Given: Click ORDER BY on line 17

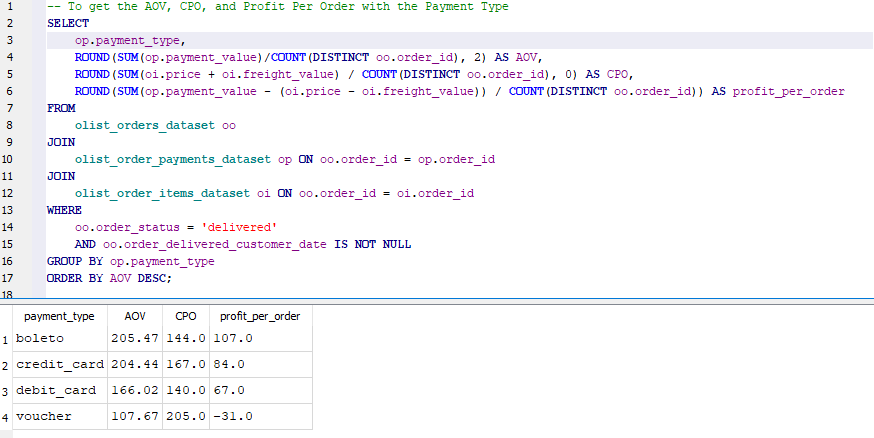Looking at the screenshot, I should (x=75, y=278).
